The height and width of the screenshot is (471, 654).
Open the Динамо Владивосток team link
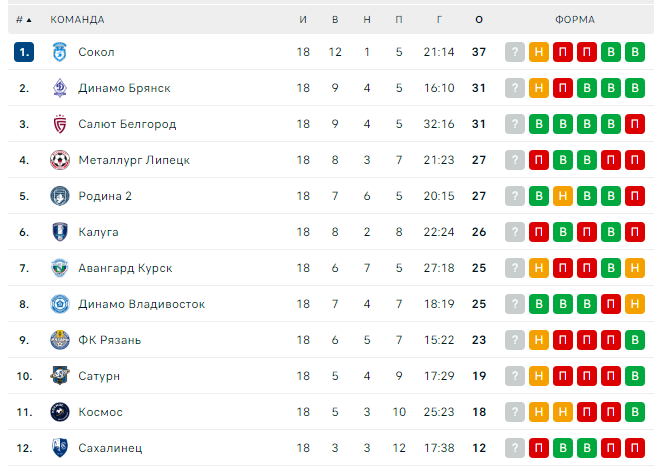click(x=141, y=304)
